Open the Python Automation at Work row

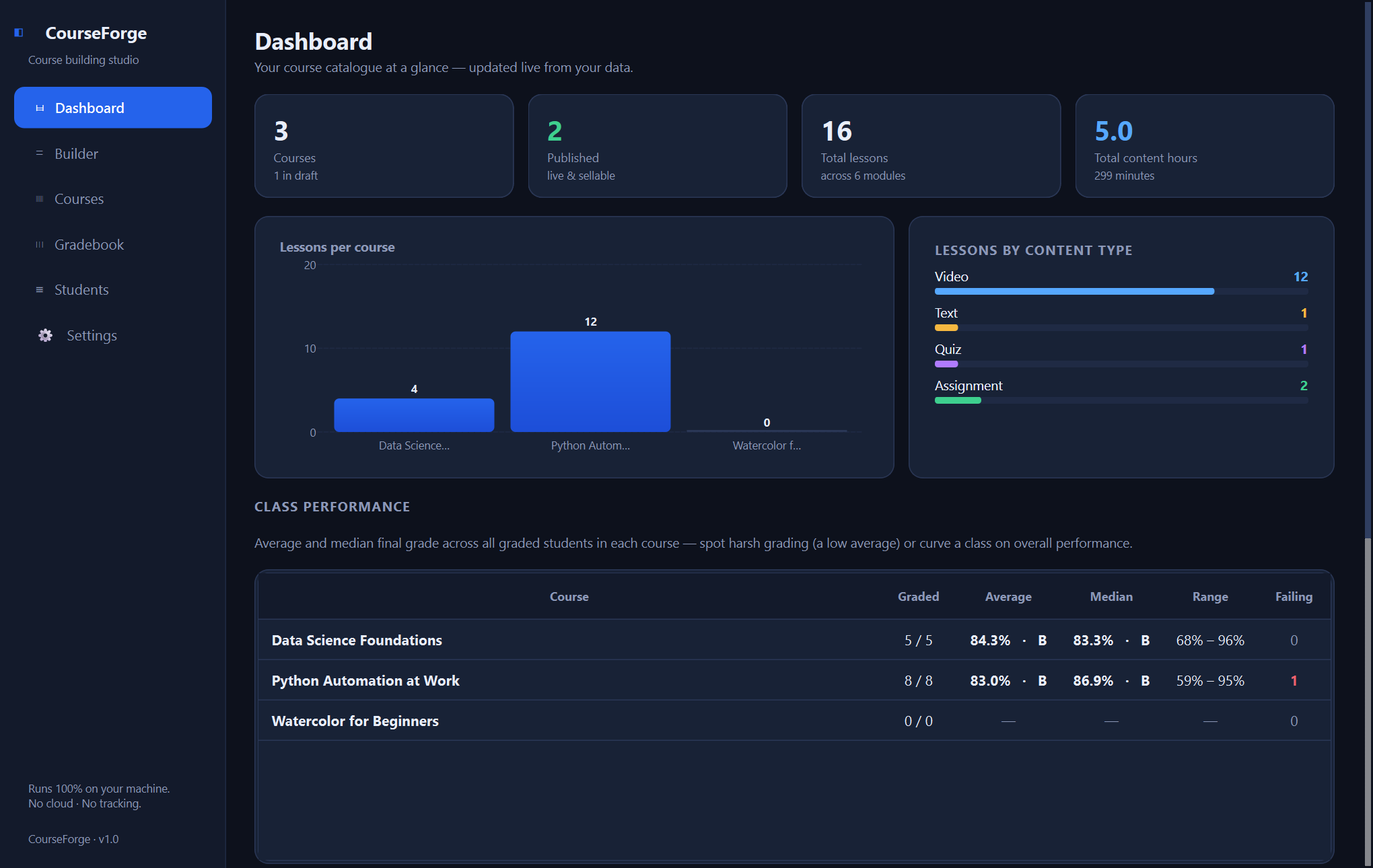point(794,680)
